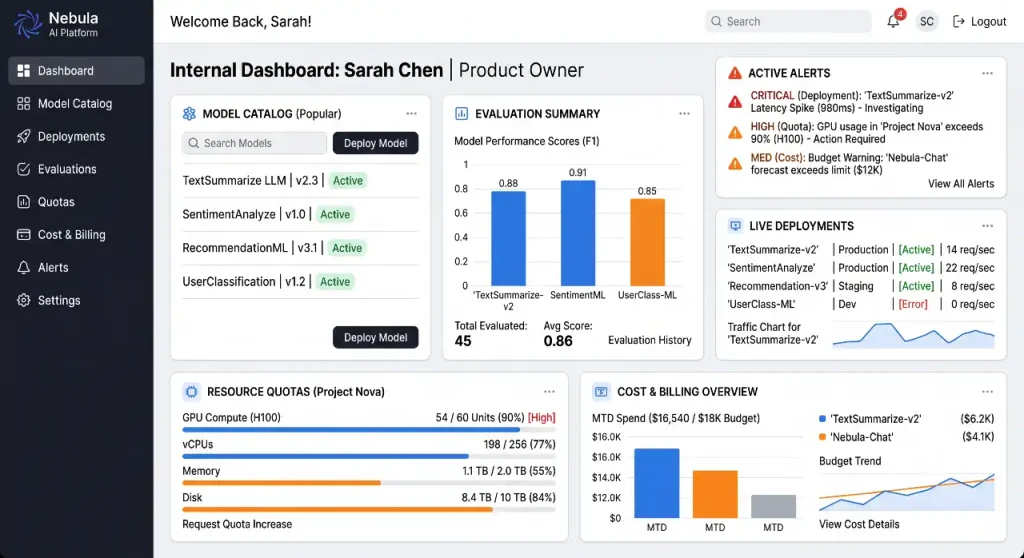Click the GPU Compute (H100) progress bar
The width and height of the screenshot is (1024, 558).
click(369, 430)
